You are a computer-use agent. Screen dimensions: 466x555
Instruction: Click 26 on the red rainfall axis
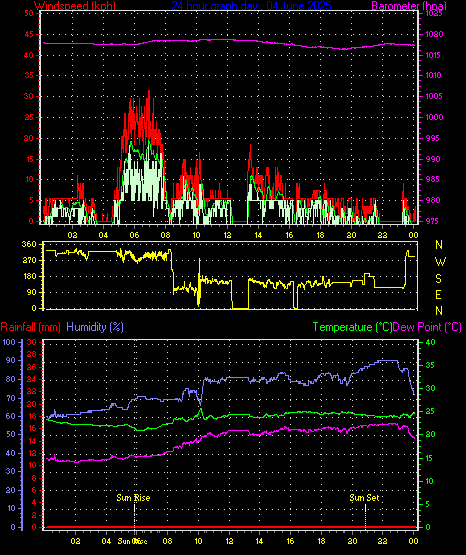click(32, 367)
